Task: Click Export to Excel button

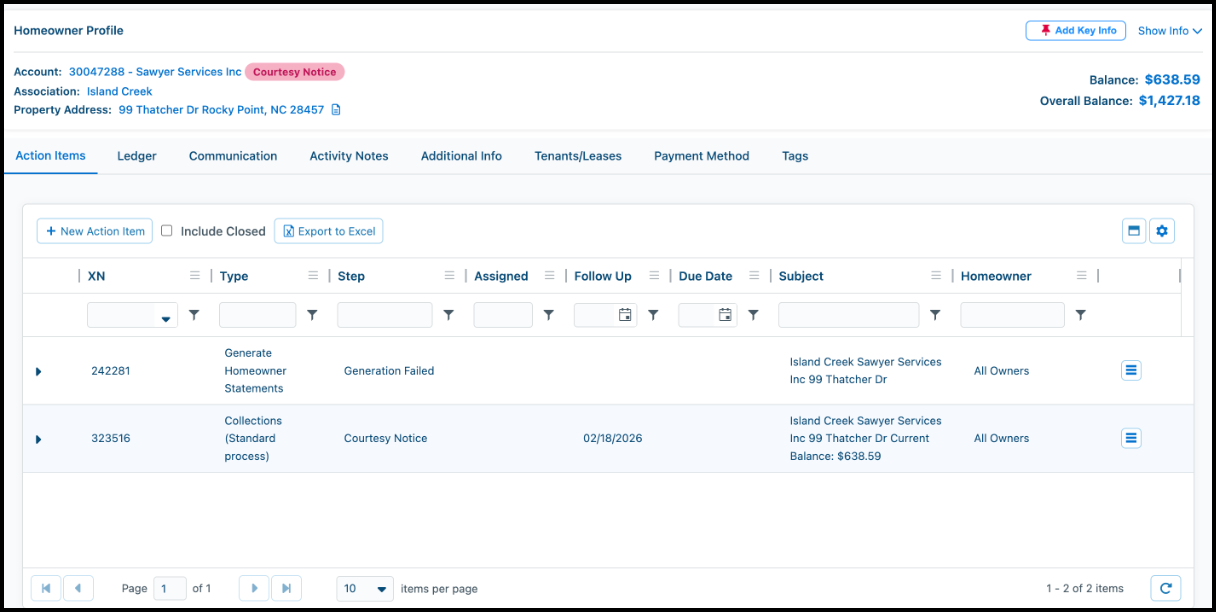Action: click(329, 231)
